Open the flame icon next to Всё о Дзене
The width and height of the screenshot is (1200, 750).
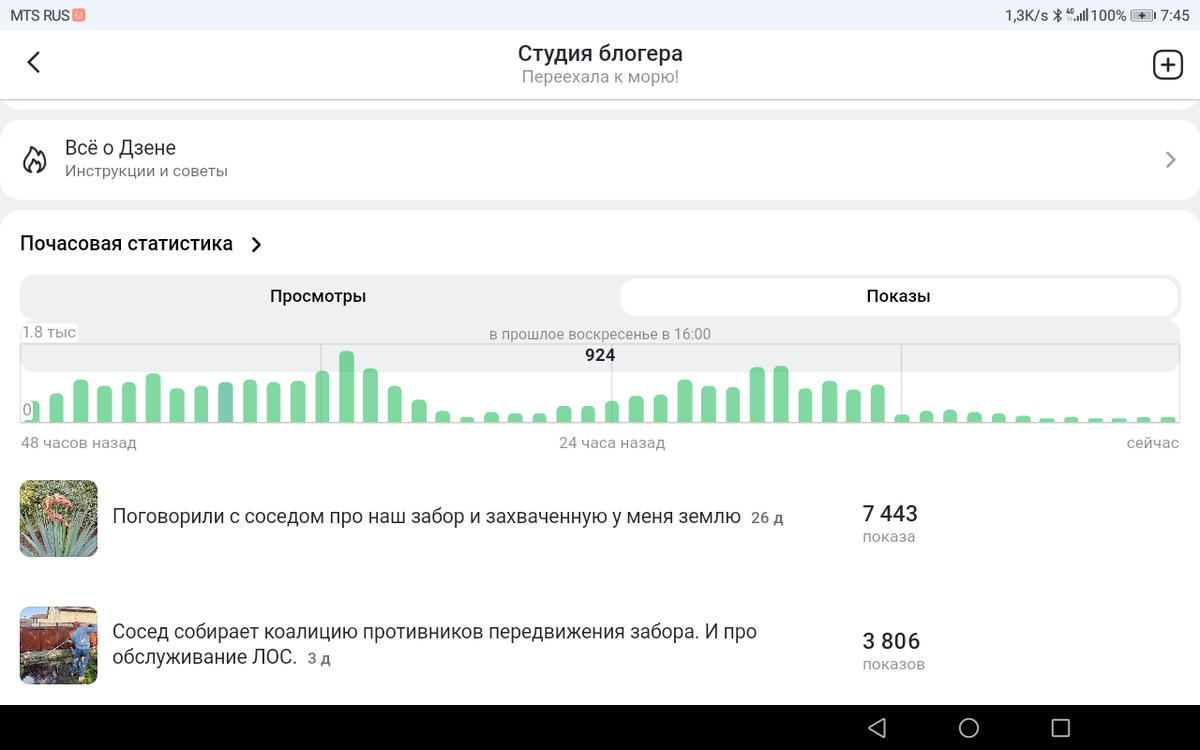pyautogui.click(x=36, y=159)
